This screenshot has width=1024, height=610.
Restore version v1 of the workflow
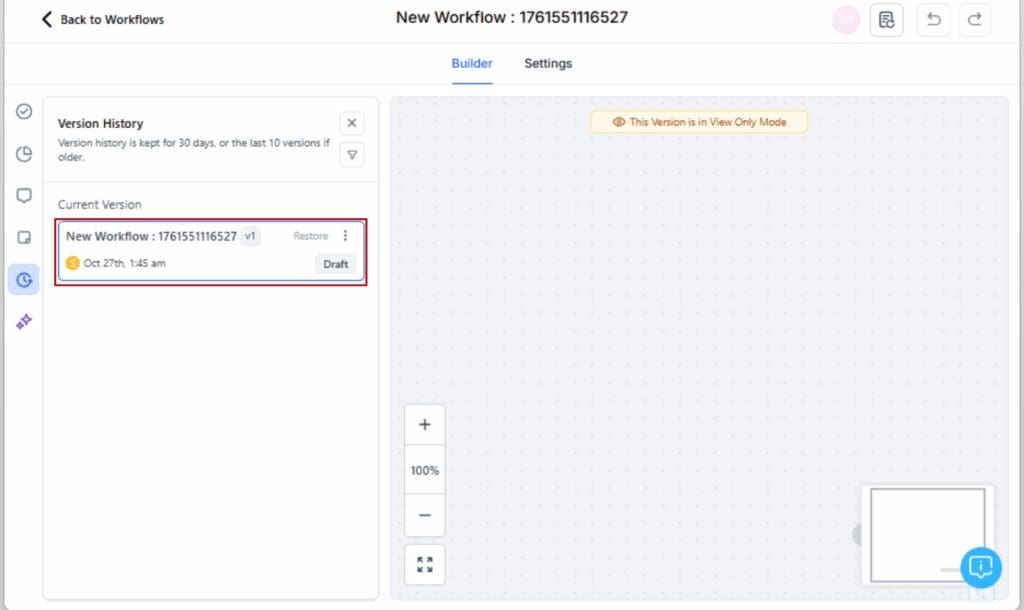point(310,235)
